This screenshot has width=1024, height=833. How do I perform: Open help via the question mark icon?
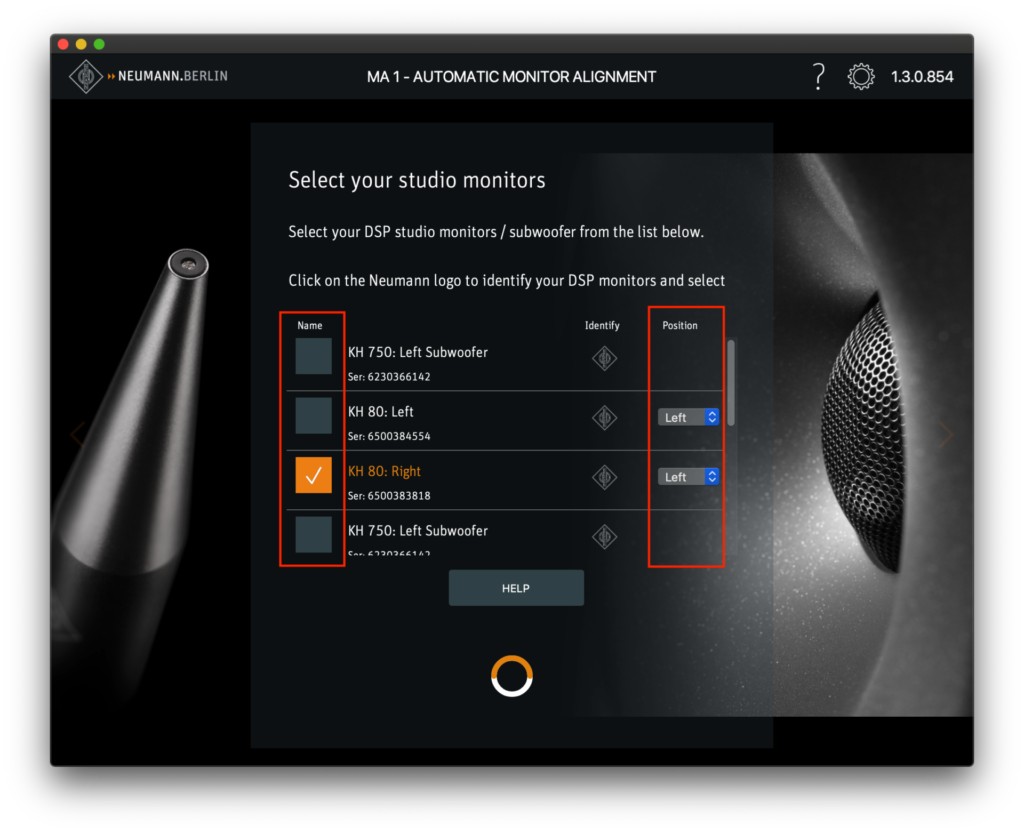click(818, 76)
